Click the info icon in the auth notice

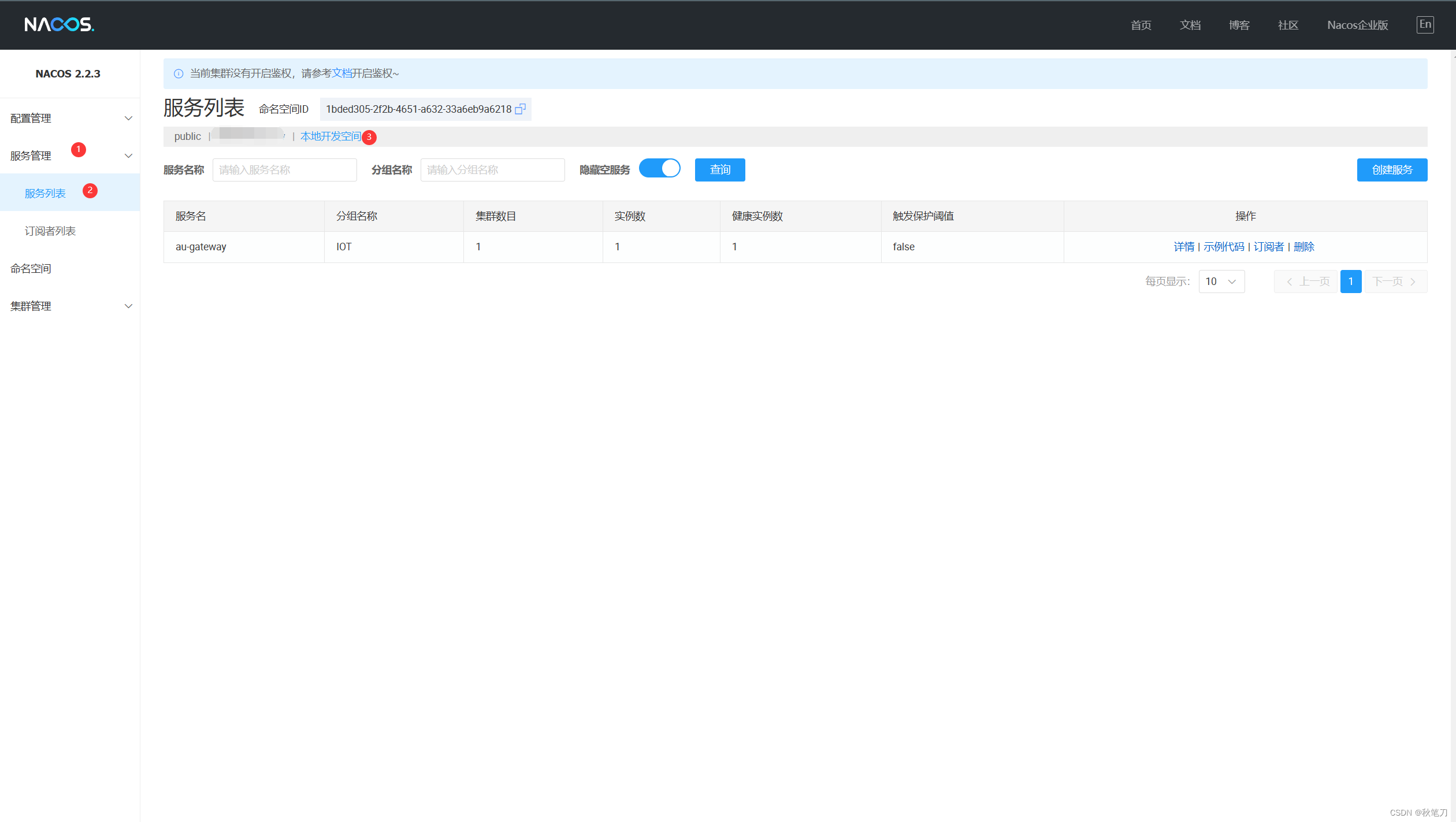179,73
